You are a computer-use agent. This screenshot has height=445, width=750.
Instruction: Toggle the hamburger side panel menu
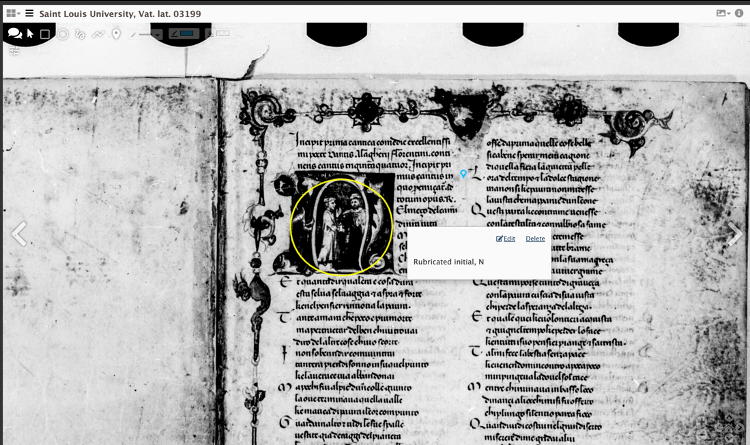[x=30, y=13]
